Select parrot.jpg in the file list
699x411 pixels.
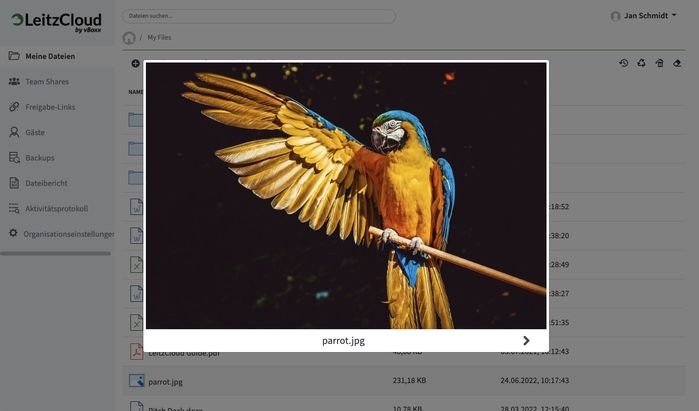(404, 381)
